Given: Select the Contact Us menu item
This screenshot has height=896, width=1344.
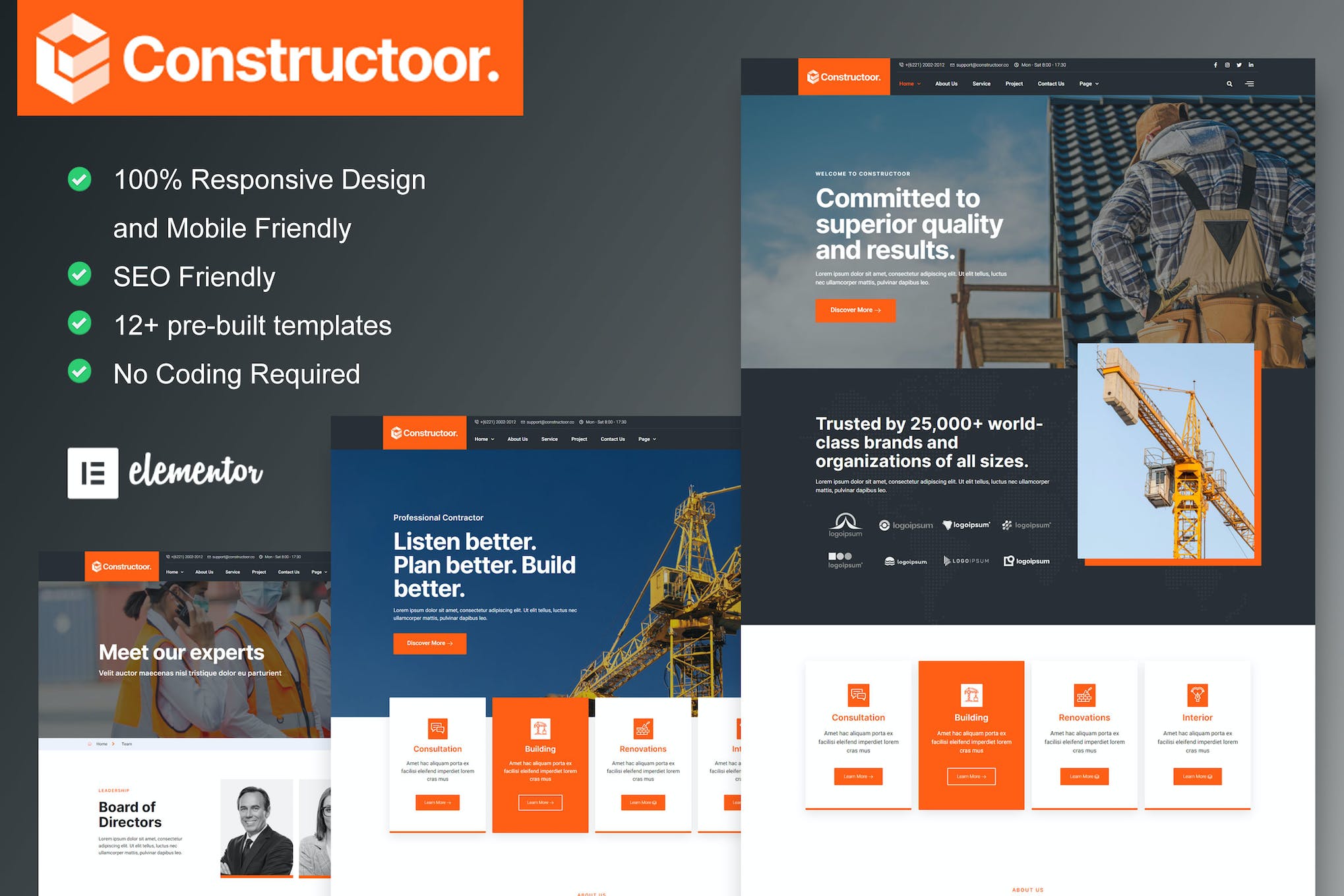Looking at the screenshot, I should 1055,84.
